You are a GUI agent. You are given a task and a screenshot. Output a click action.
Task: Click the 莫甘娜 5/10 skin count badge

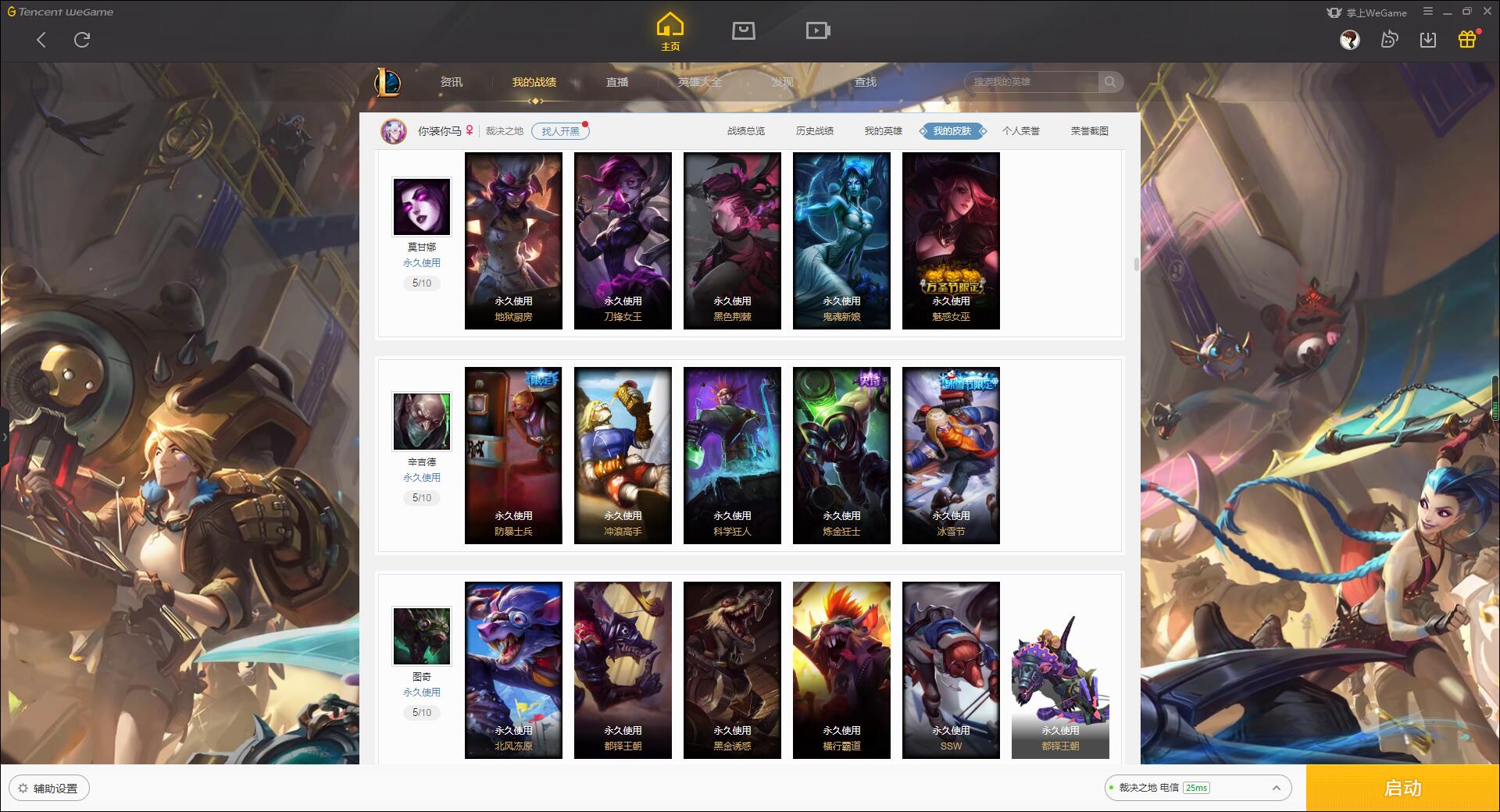[x=422, y=283]
